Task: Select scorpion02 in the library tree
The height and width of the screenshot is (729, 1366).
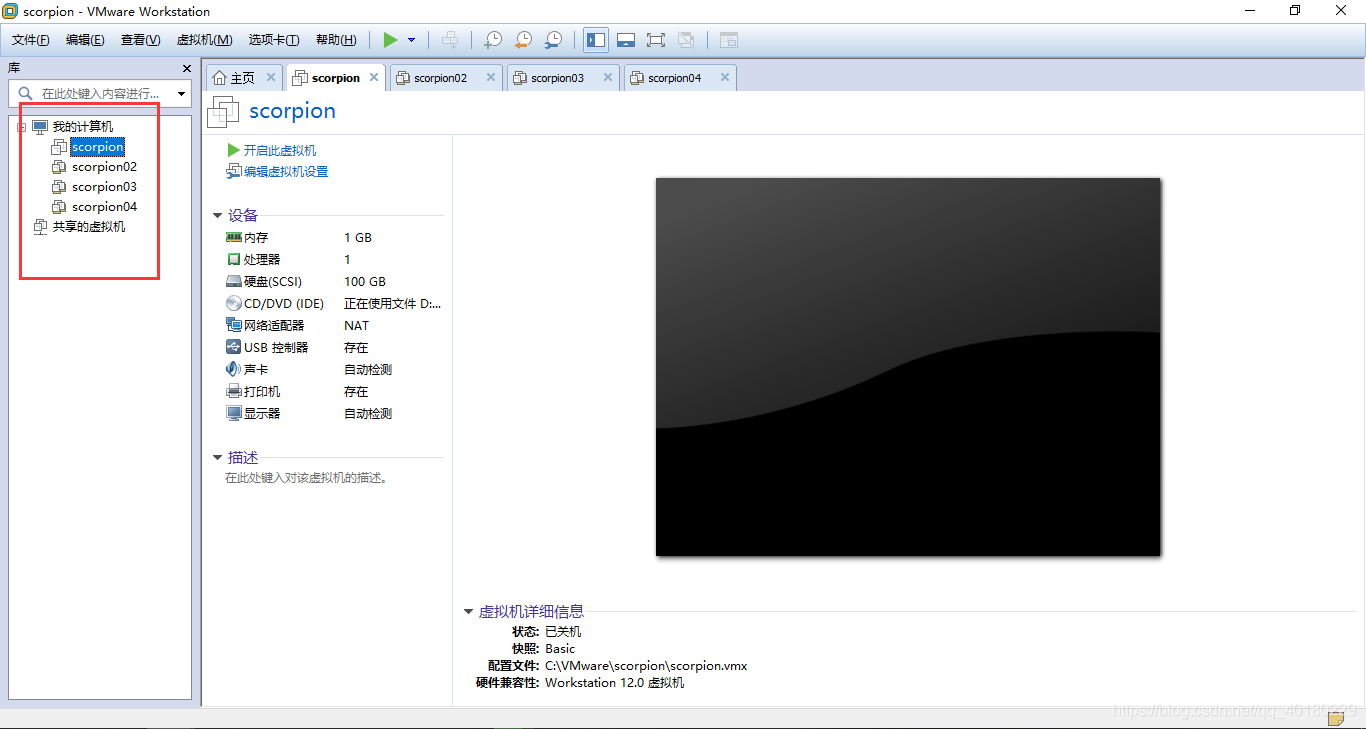Action: (x=104, y=167)
